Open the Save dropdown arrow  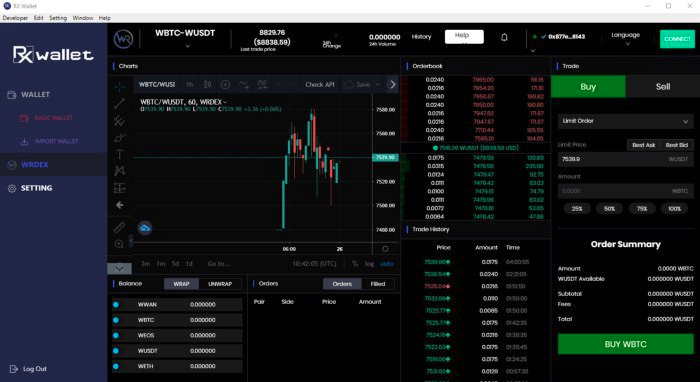point(378,84)
